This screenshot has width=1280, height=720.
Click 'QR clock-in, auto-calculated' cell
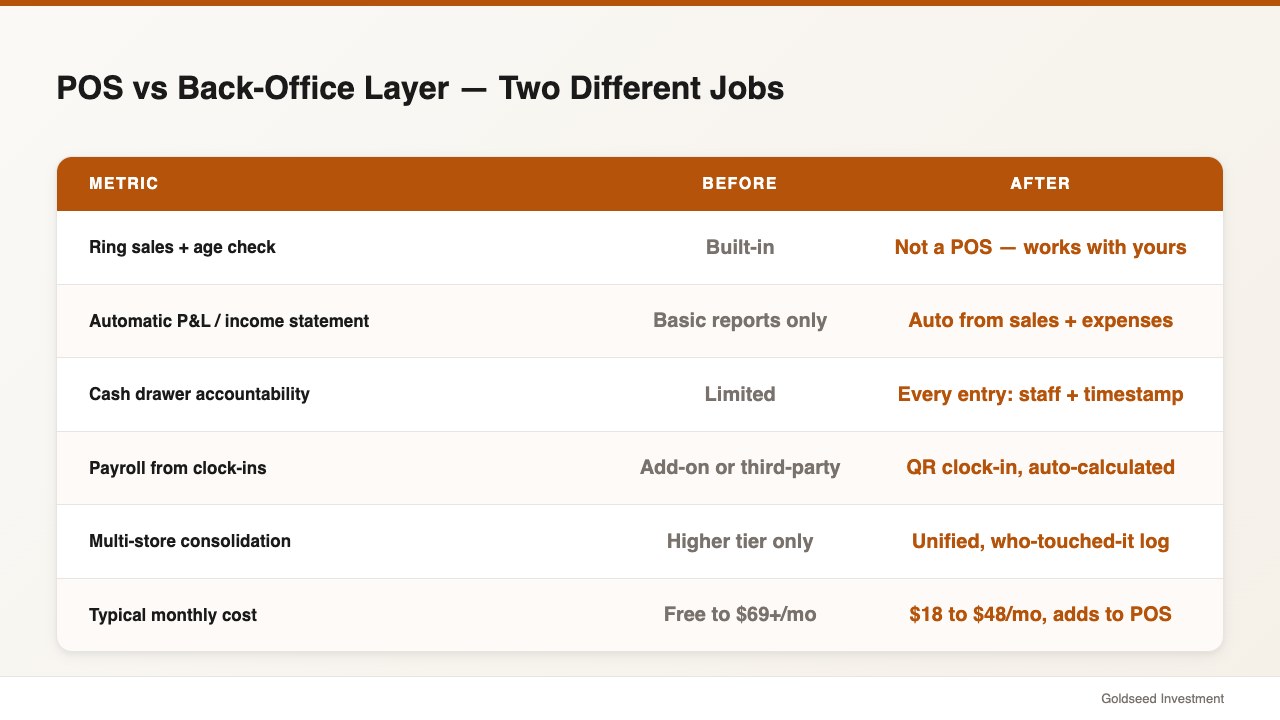(1040, 467)
